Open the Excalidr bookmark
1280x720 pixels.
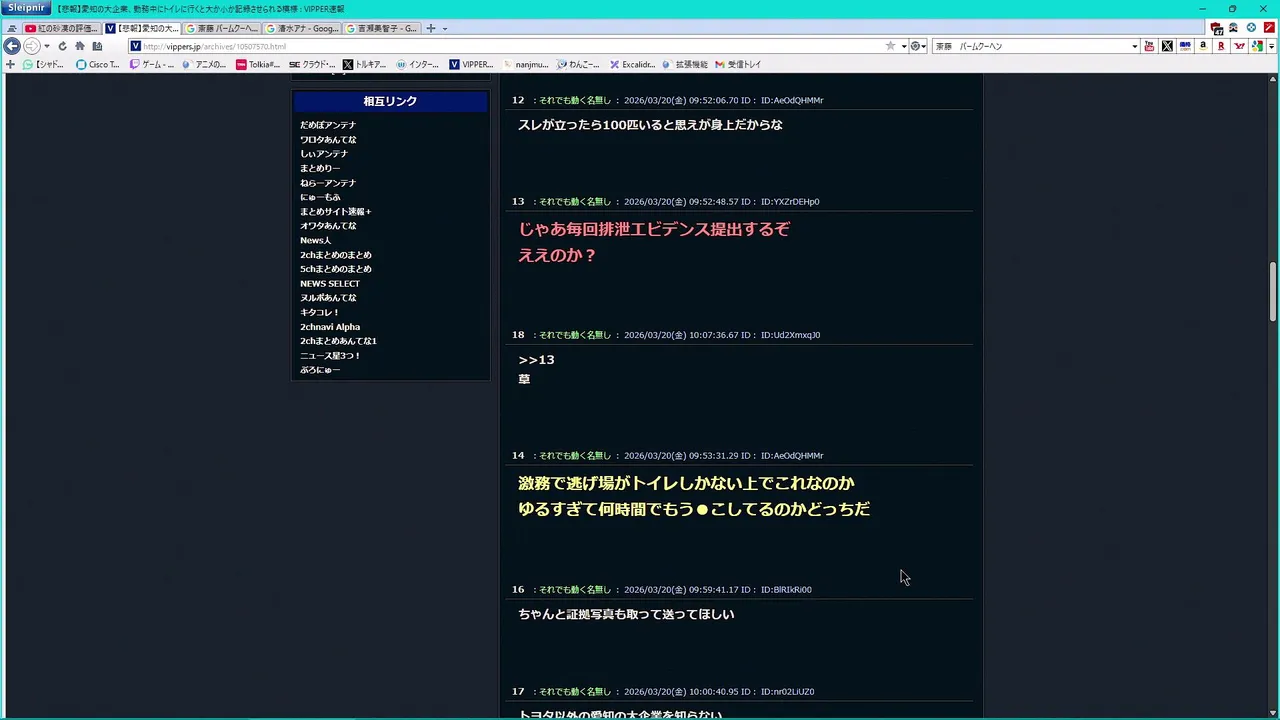click(632, 64)
